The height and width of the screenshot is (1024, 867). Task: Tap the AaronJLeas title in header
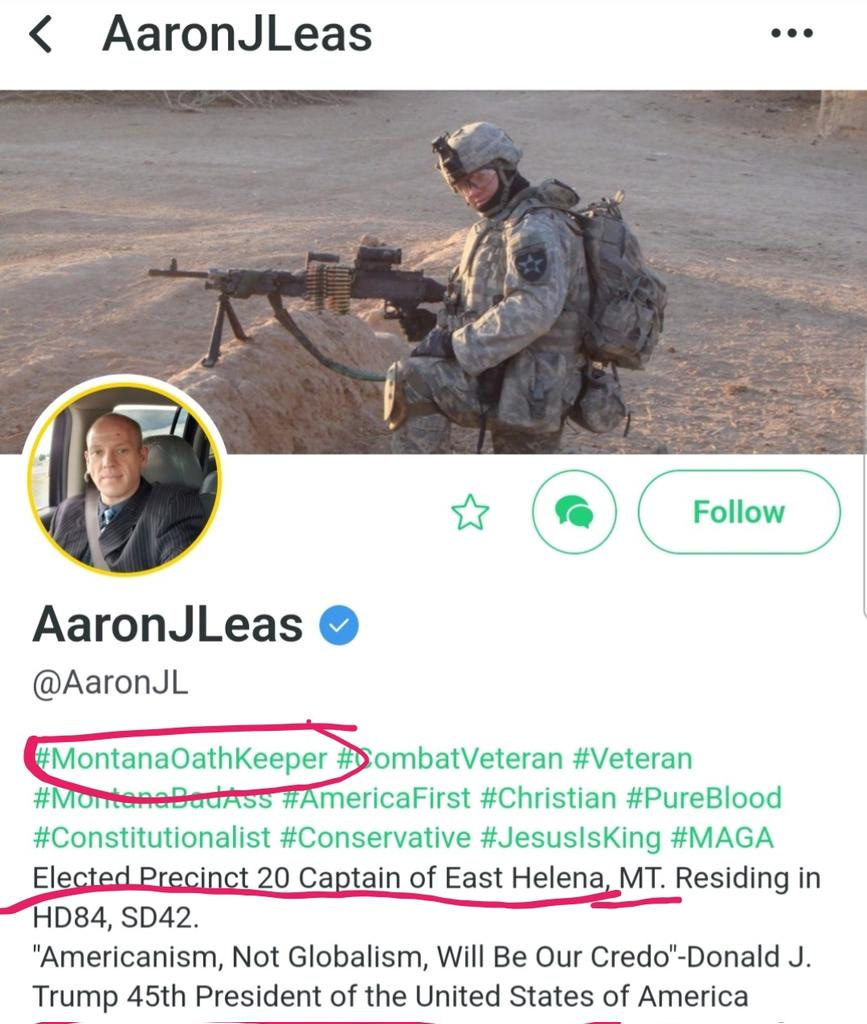point(237,34)
